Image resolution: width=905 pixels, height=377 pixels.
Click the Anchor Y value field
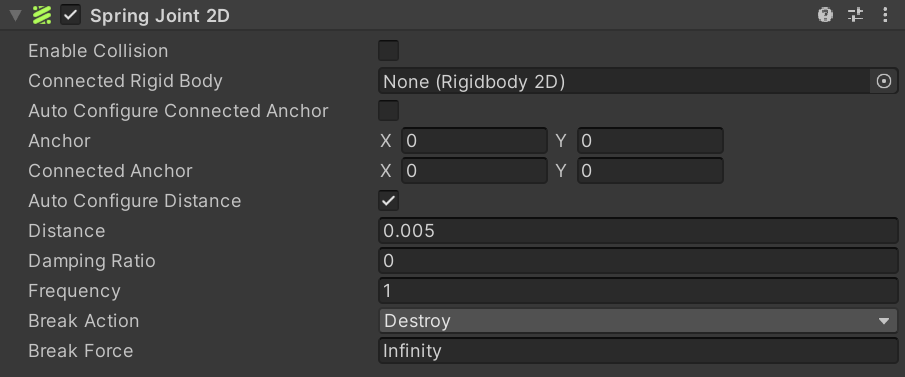pos(650,141)
